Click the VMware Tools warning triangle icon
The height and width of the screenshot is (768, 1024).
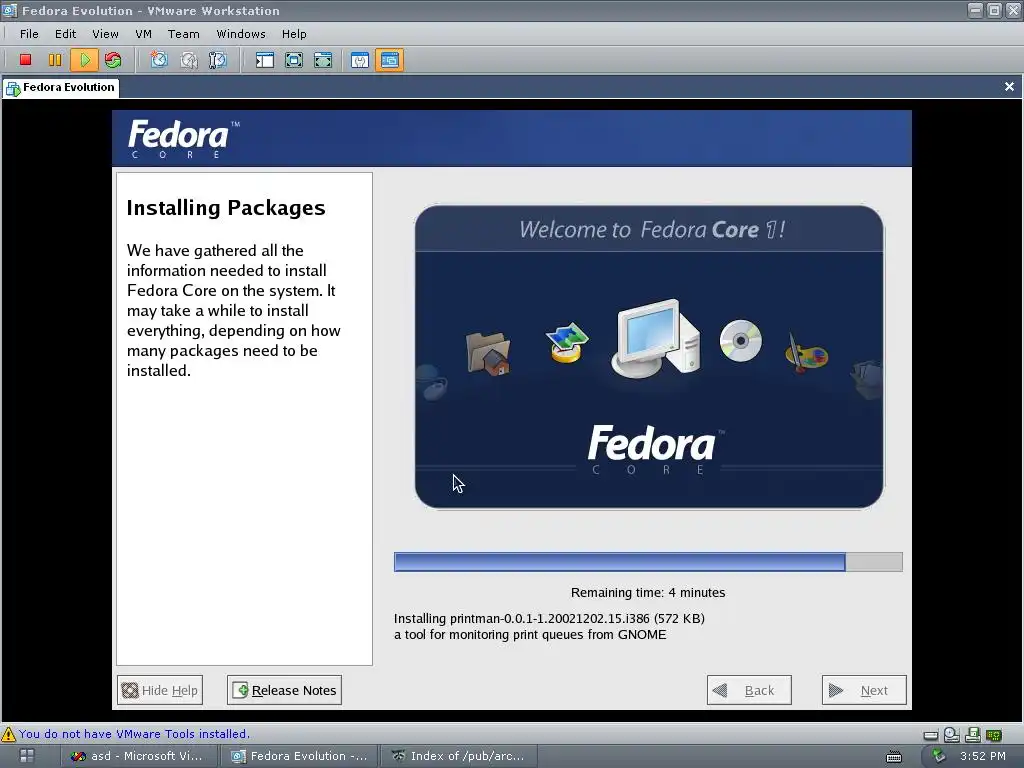tap(8, 734)
